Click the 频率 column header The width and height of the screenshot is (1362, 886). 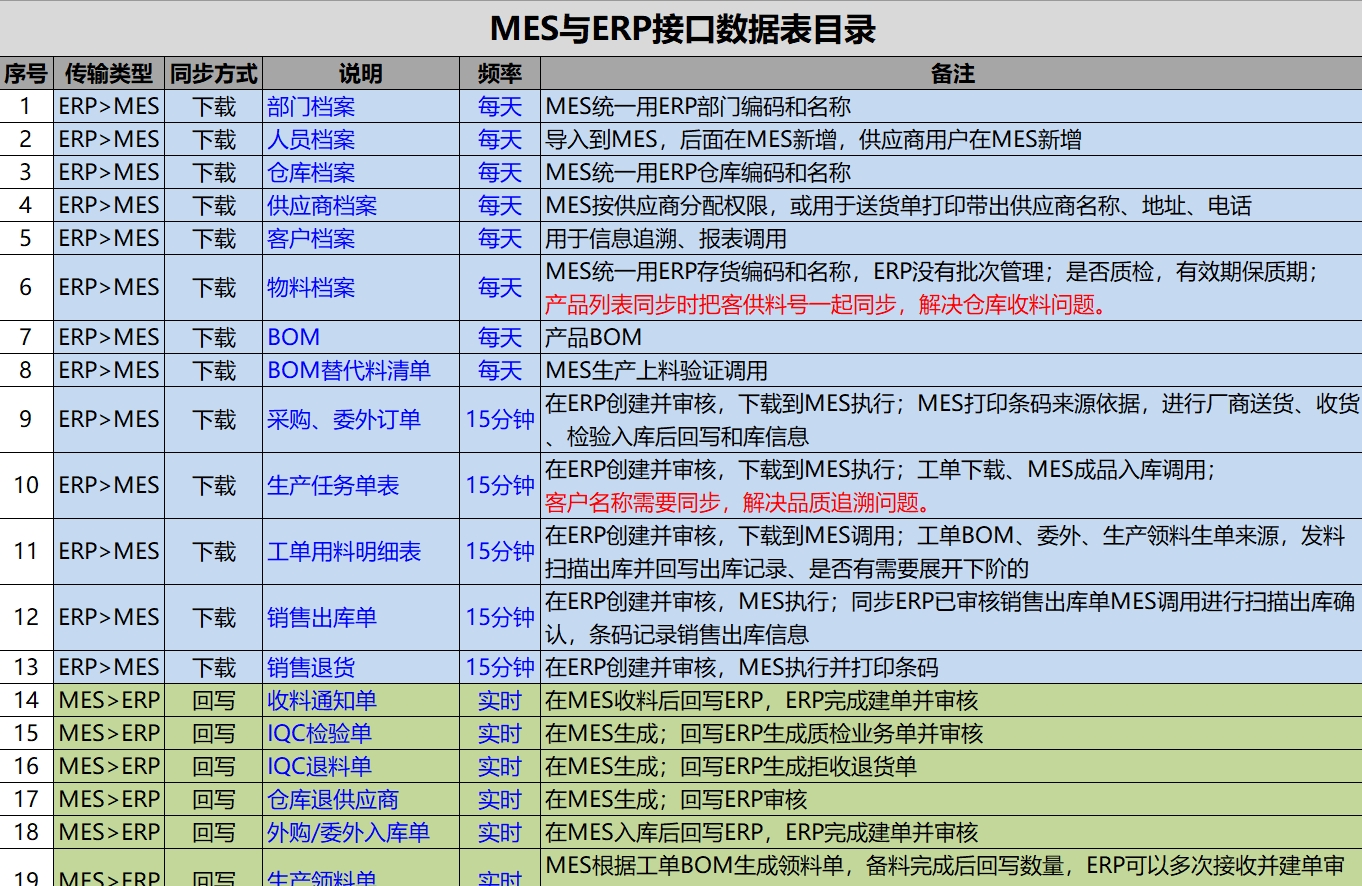click(500, 73)
